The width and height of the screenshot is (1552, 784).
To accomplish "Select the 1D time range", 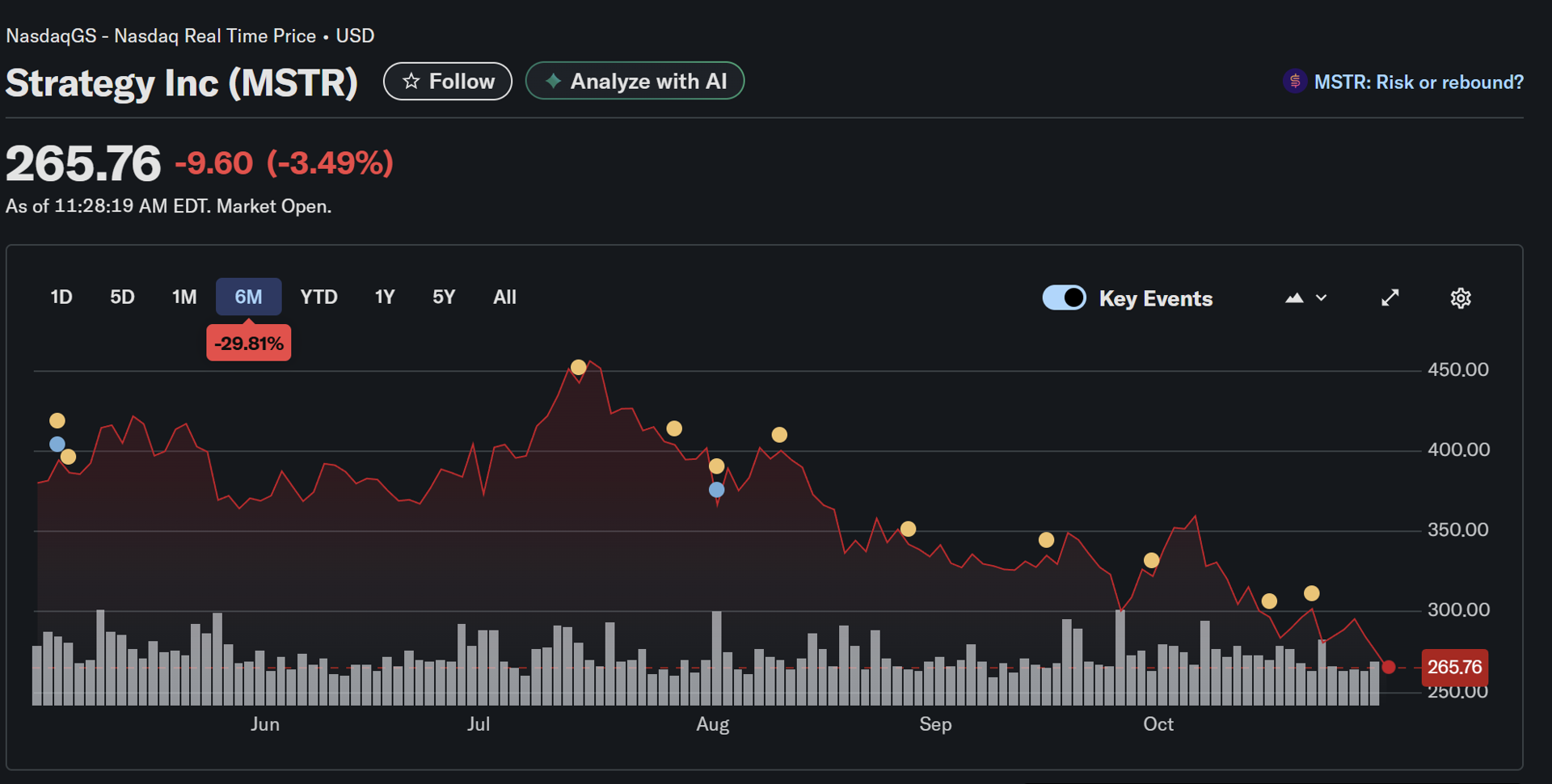I will coord(61,297).
